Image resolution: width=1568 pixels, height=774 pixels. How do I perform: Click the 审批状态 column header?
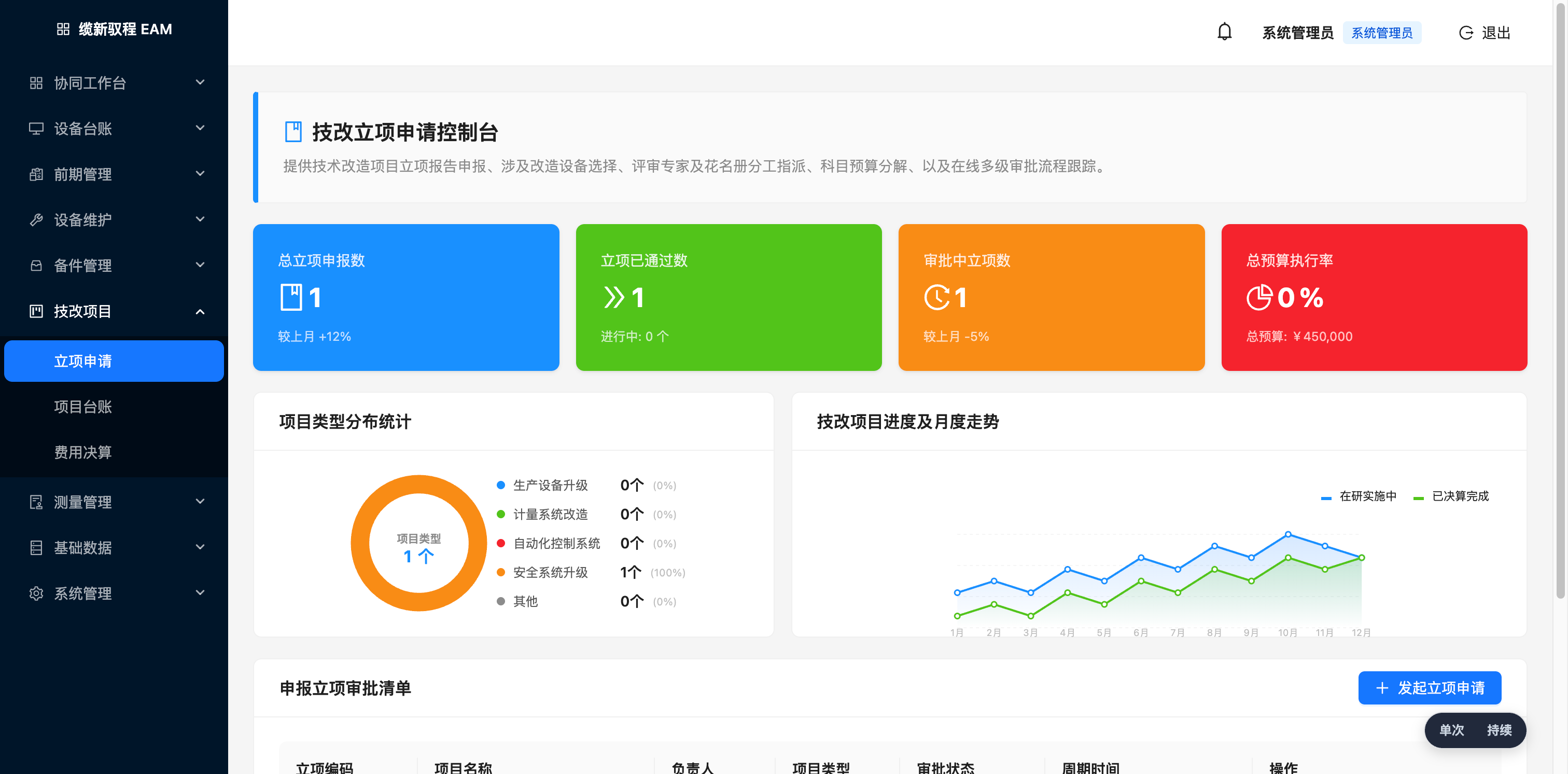pyautogui.click(x=945, y=767)
